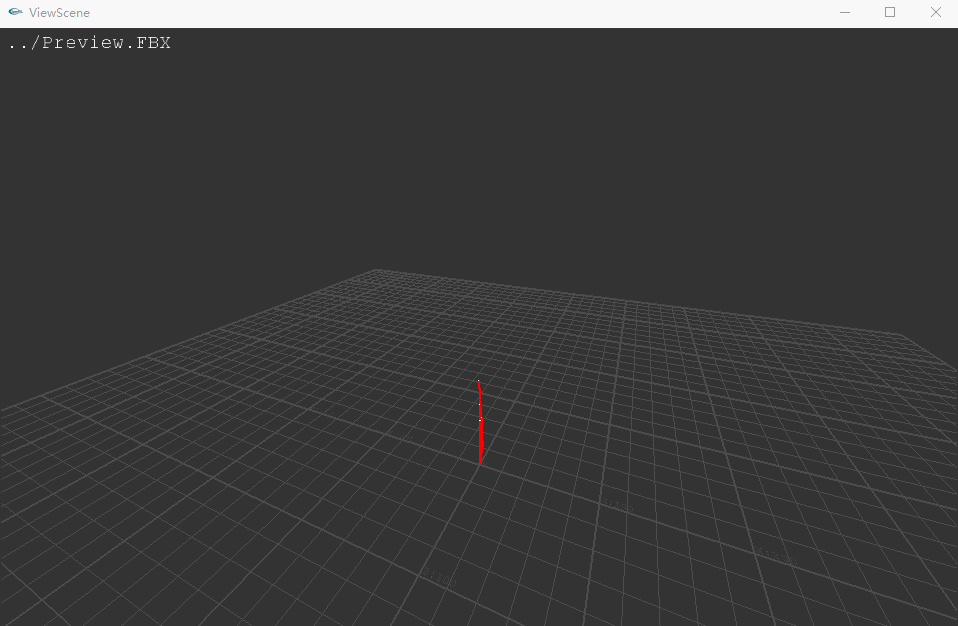Click the ViewScene app icon in title bar
This screenshot has width=958, height=626.
click(15, 13)
